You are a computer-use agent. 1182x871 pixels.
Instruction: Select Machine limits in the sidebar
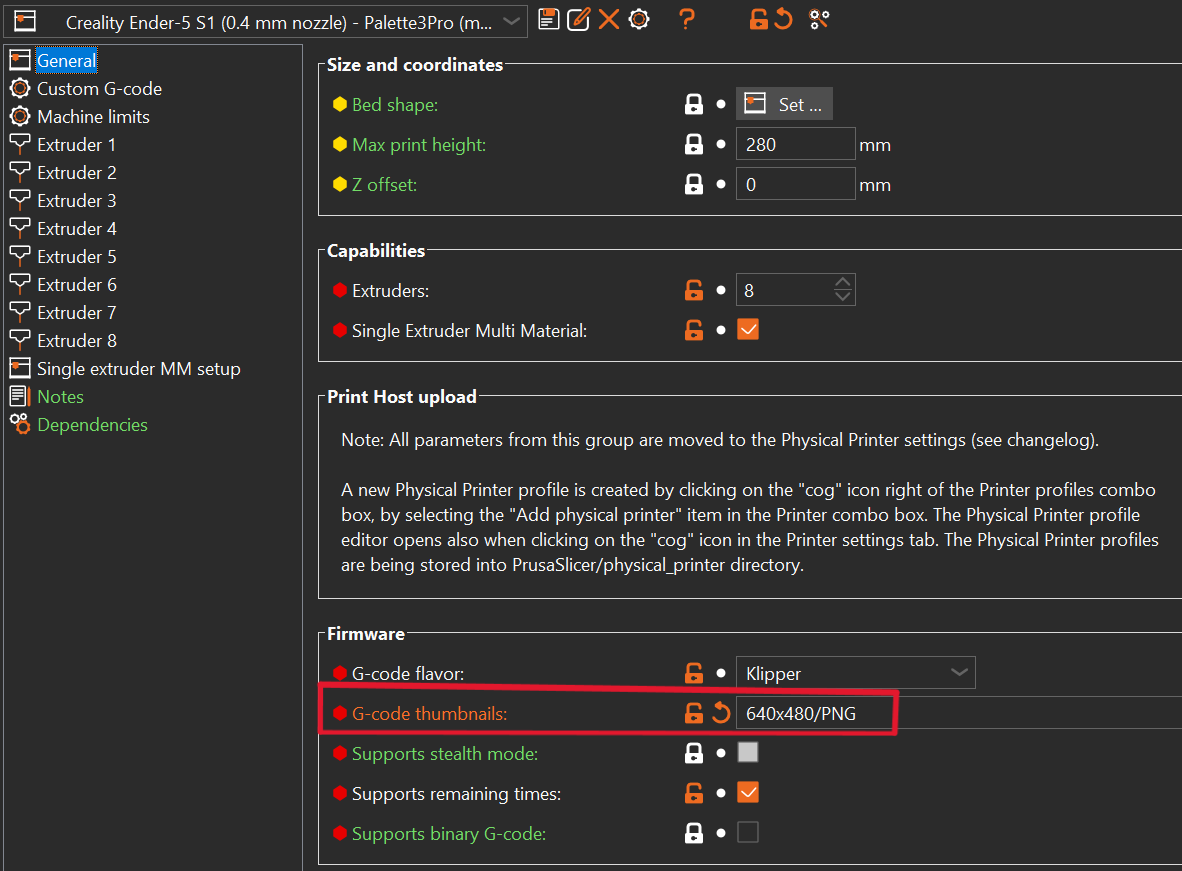[93, 117]
